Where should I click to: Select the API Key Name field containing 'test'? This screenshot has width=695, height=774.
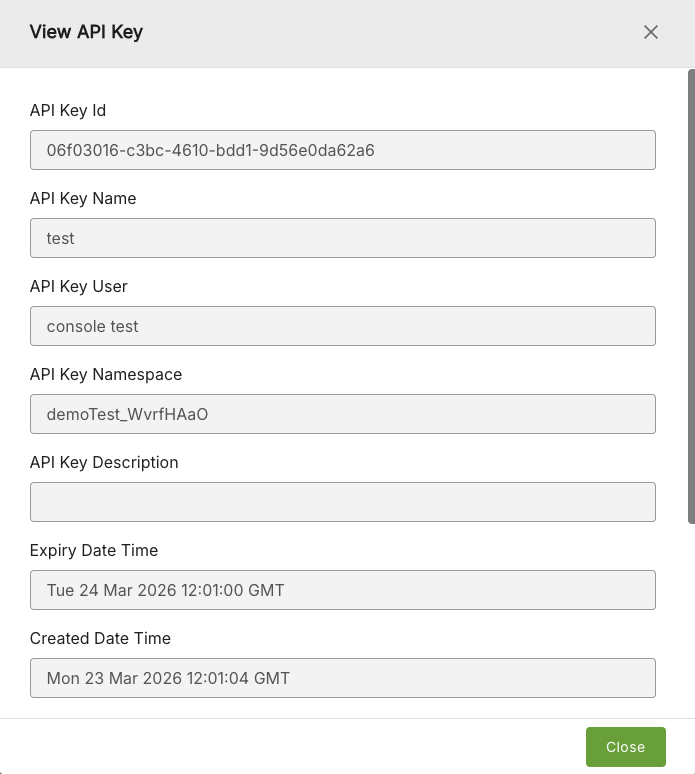[342, 238]
